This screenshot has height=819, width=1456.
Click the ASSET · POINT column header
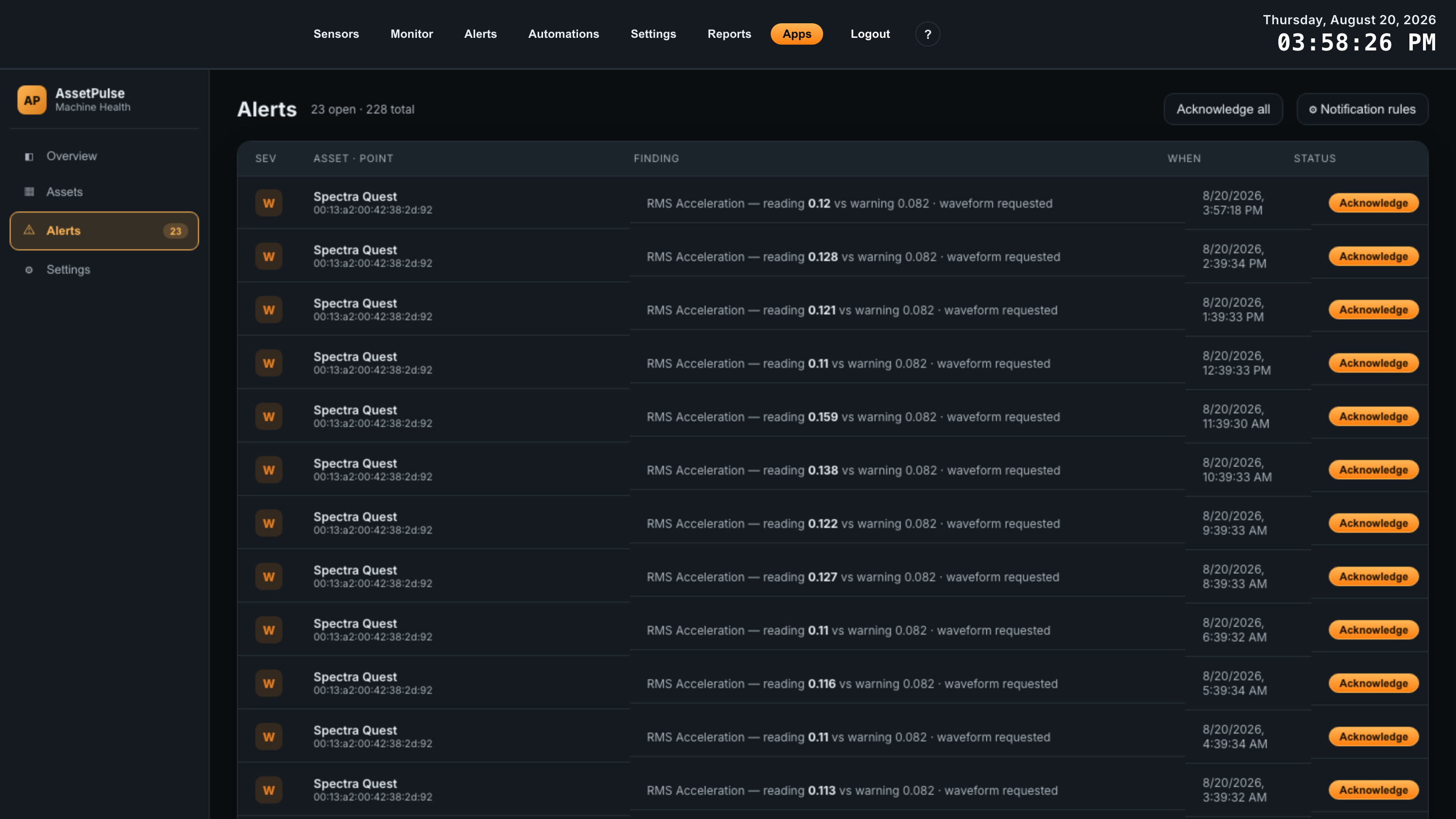pyautogui.click(x=353, y=159)
